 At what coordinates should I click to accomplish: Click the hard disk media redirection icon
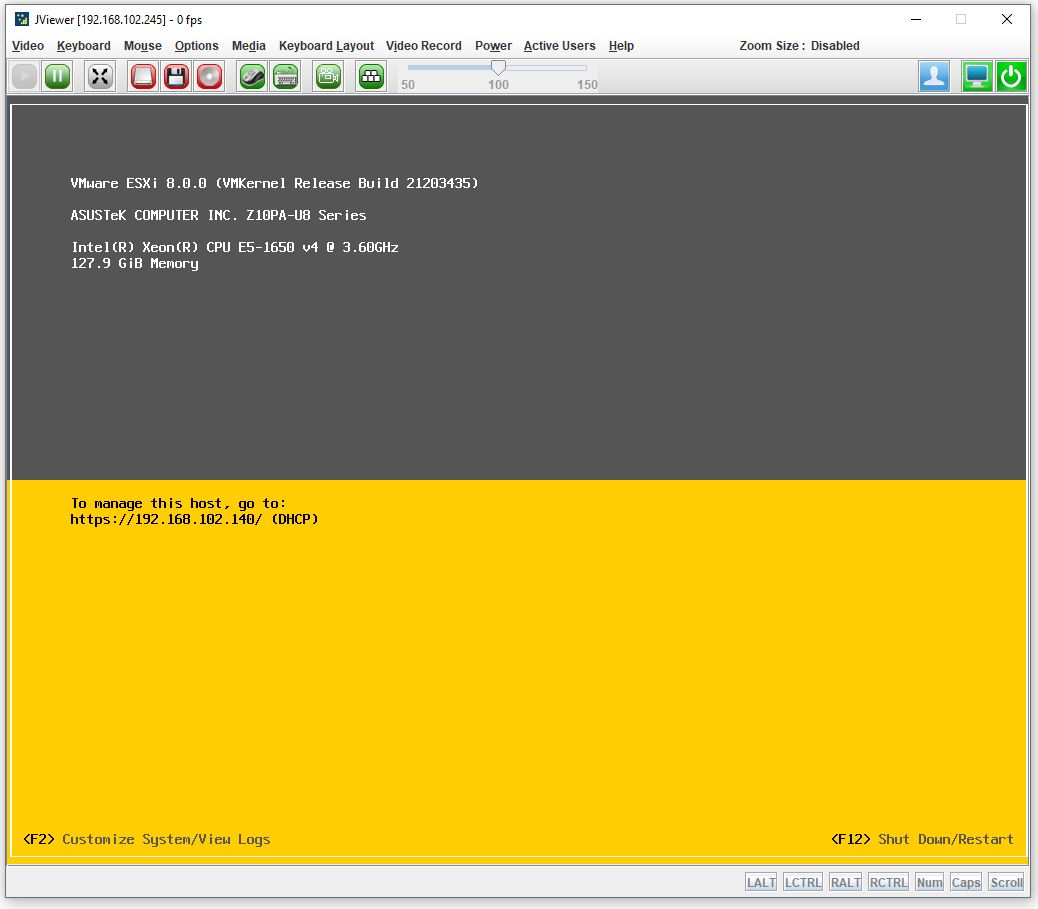coord(144,77)
